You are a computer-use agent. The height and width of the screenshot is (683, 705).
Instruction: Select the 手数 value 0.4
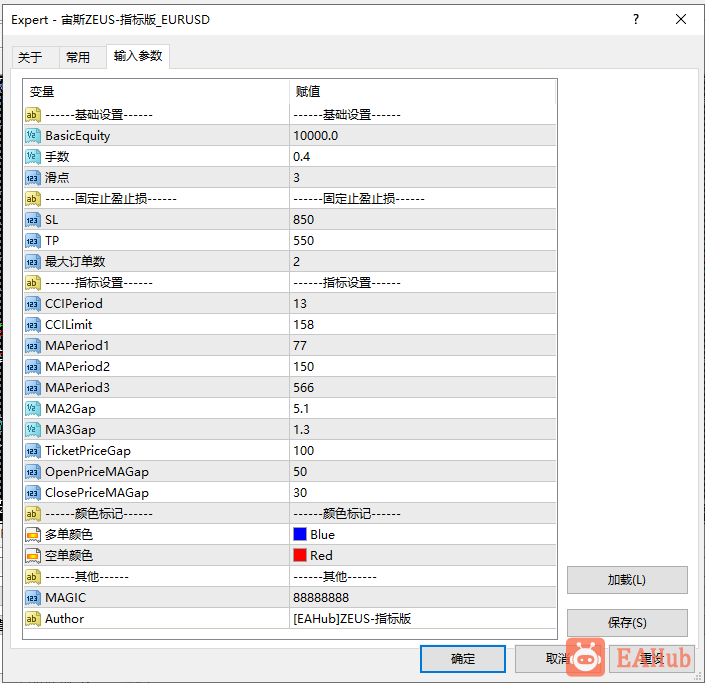(302, 157)
